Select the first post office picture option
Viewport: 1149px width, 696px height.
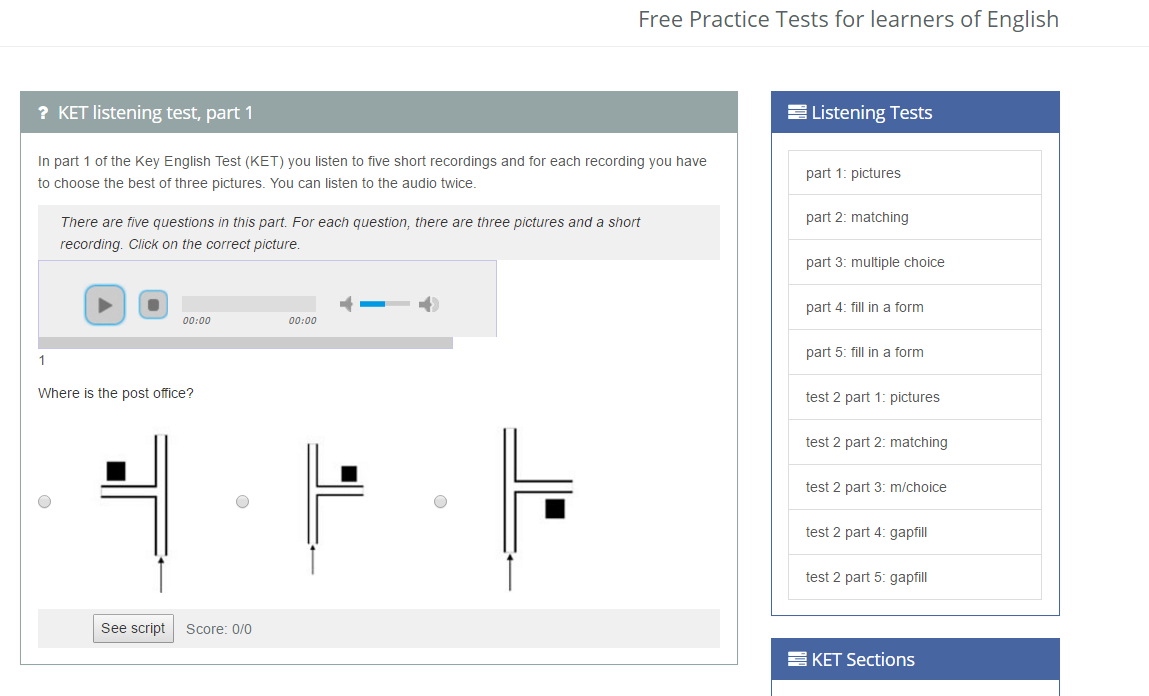[44, 502]
